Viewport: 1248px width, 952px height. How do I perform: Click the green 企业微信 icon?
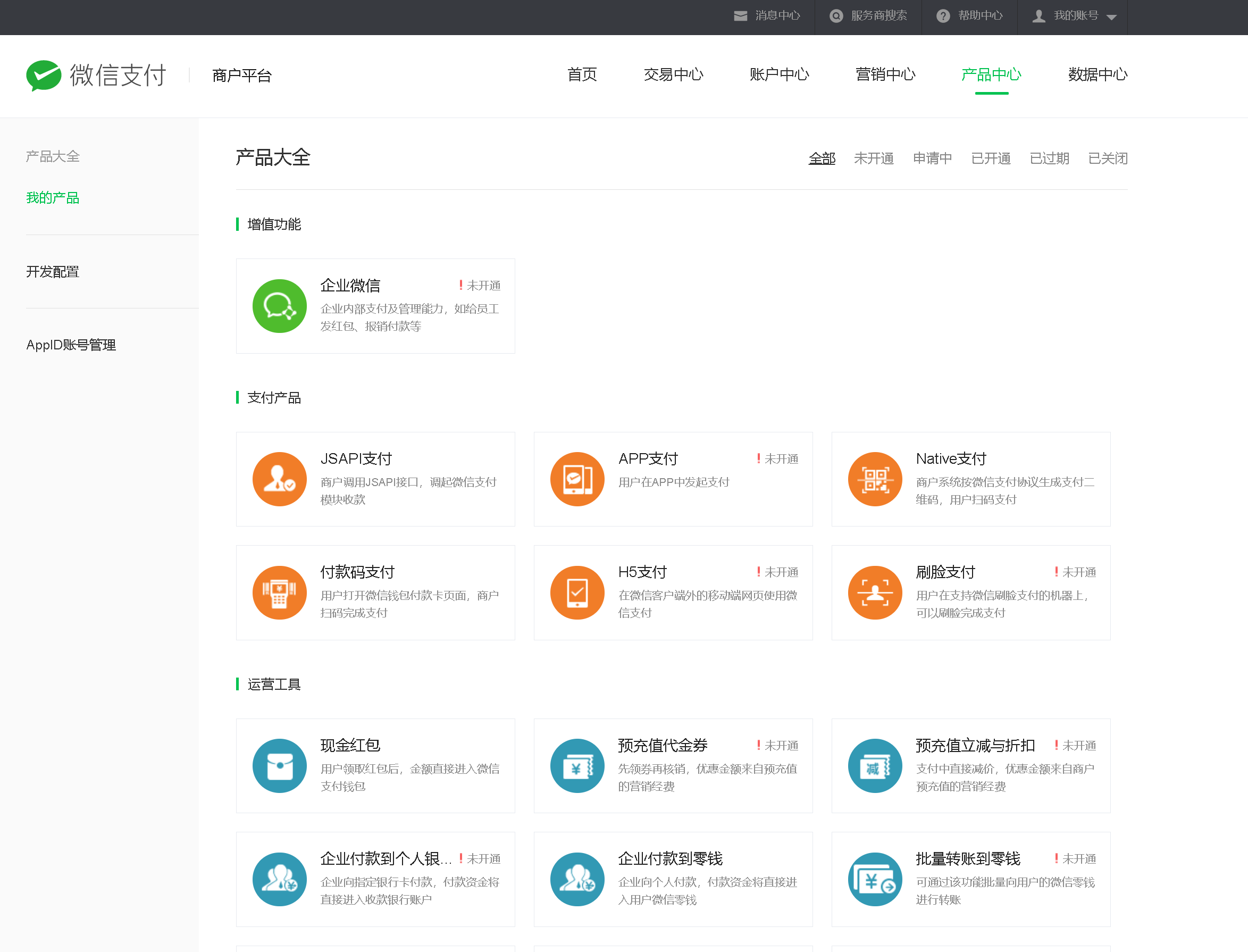pos(279,306)
